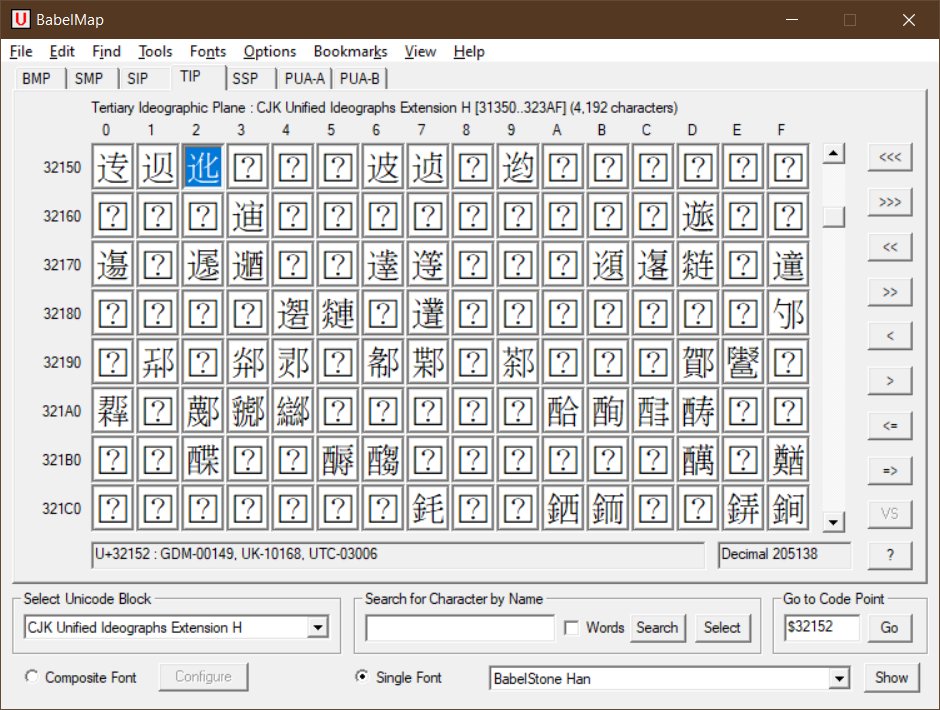940x710 pixels.
Task: Select character cell at 32170 column F
Action: (788, 264)
